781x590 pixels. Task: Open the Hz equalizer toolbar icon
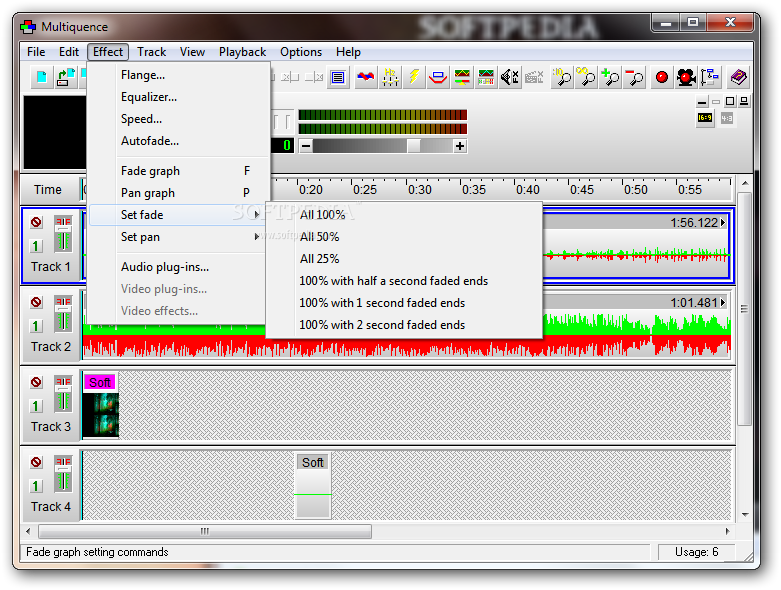(x=390, y=77)
